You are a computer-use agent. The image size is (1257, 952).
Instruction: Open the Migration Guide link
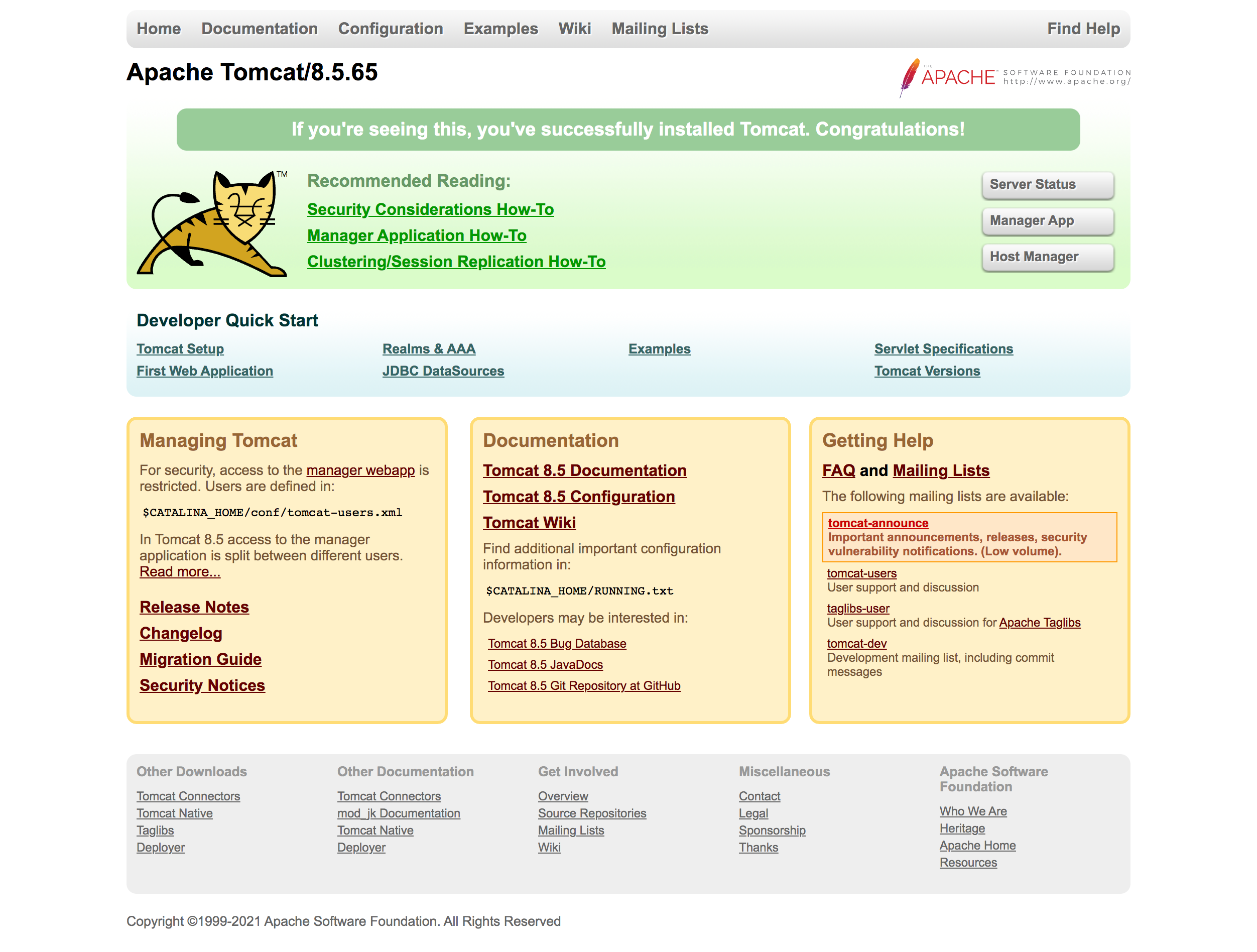coord(201,659)
